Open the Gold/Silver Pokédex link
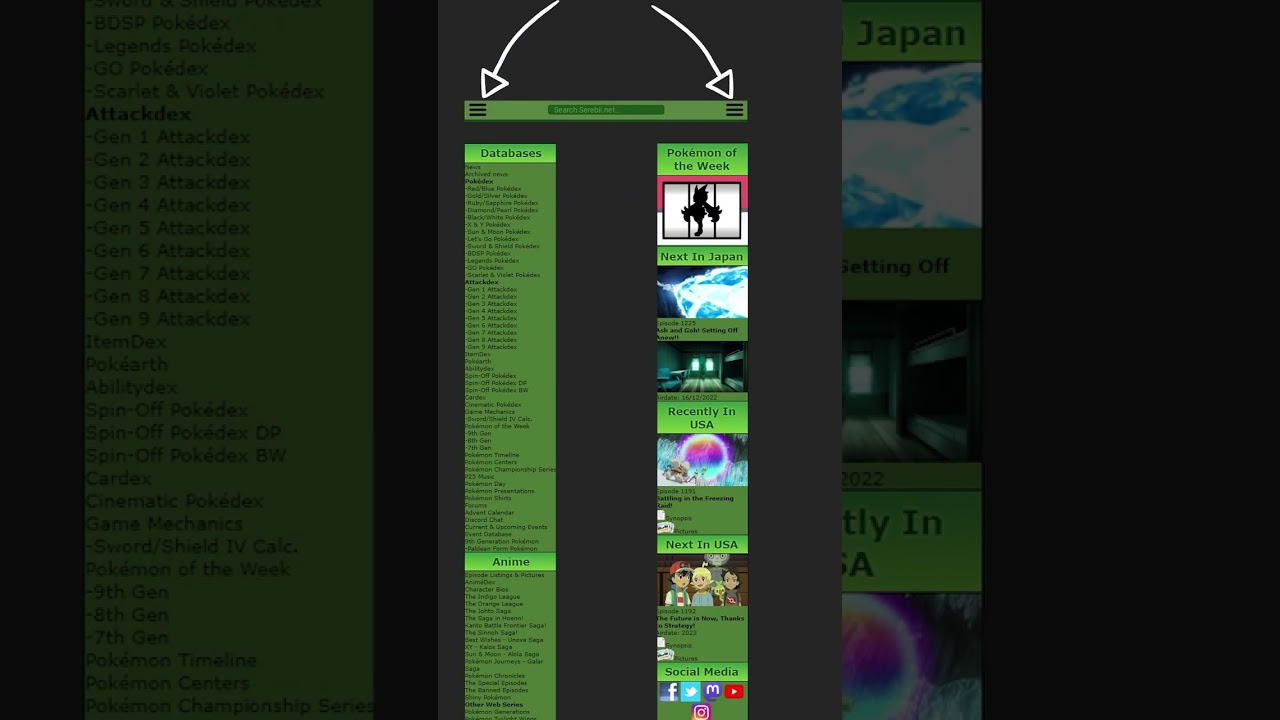Screen dimensions: 1280x720 tap(496, 196)
